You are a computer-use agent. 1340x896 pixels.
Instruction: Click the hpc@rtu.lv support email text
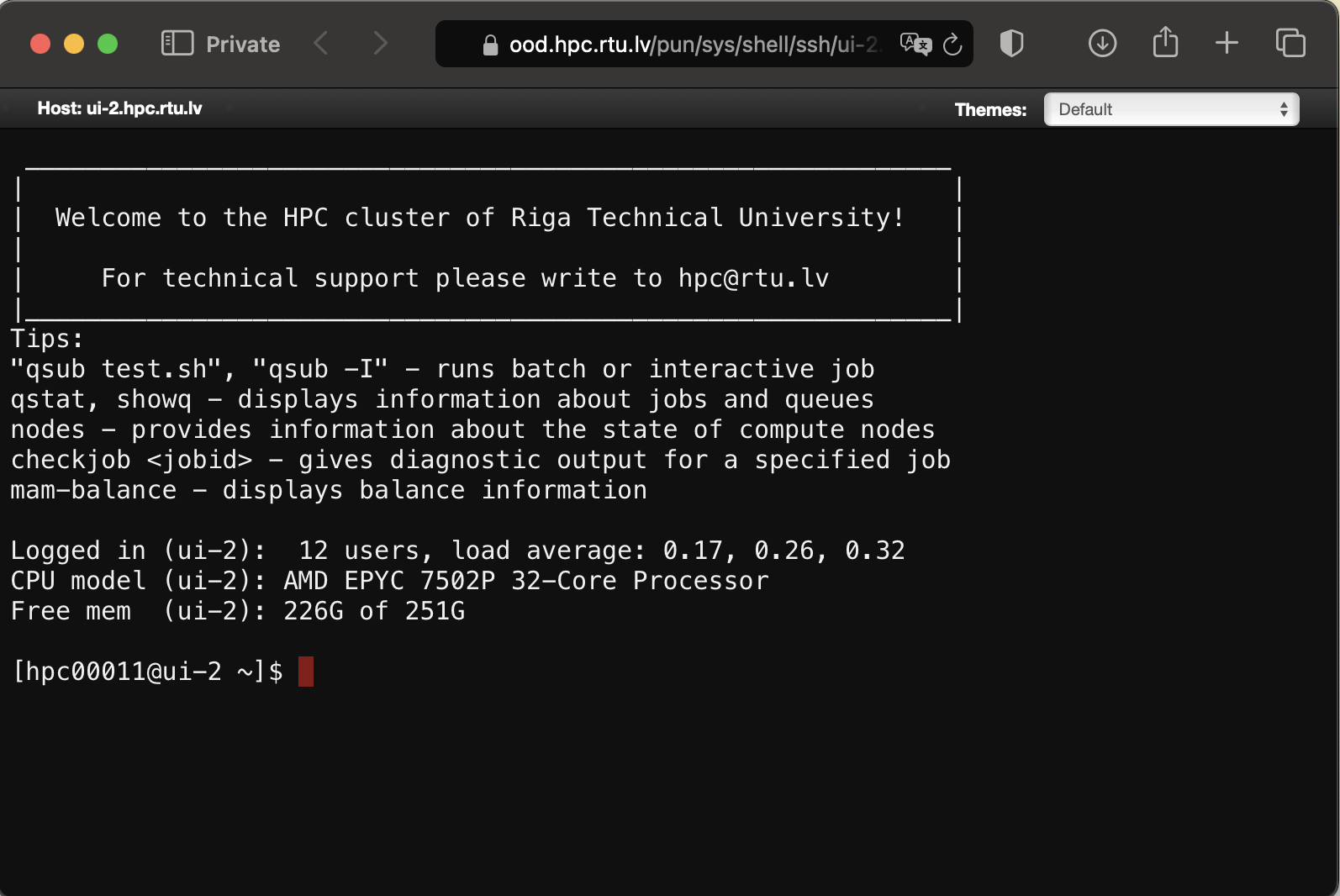[753, 278]
